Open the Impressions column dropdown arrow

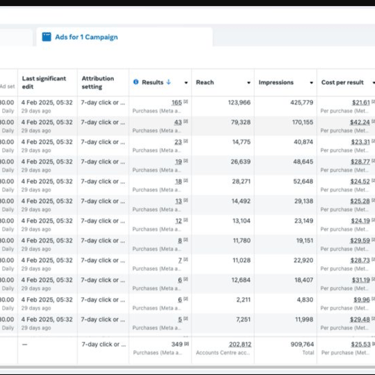tap(311, 83)
